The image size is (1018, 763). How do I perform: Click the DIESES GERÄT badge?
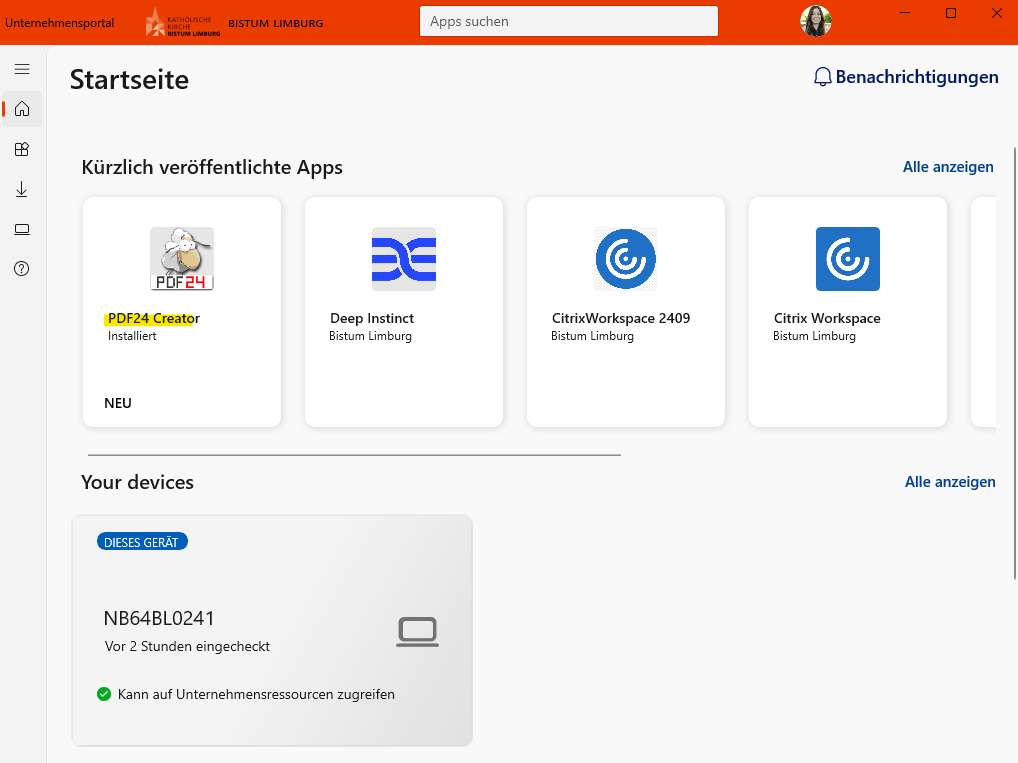(142, 542)
